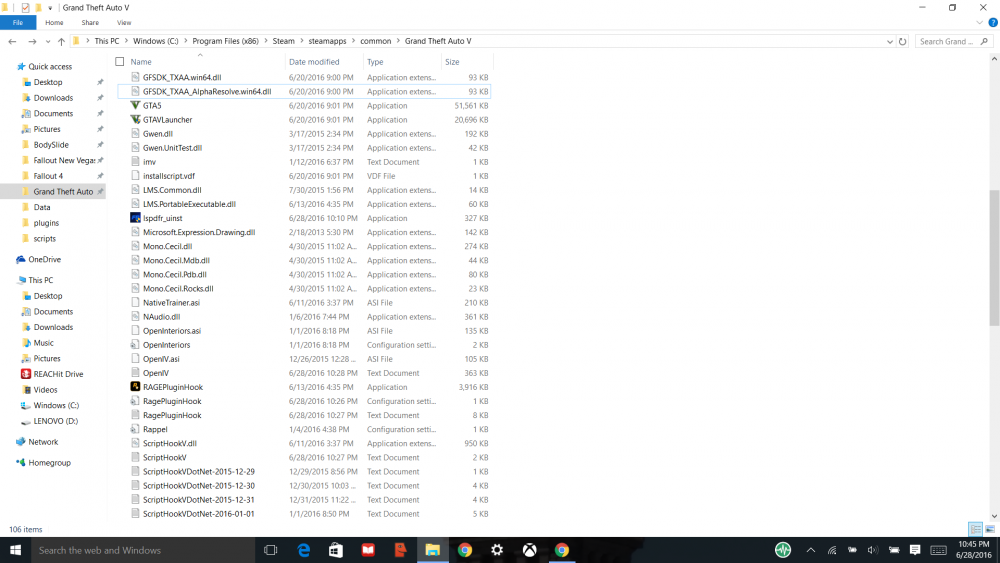
Task: Click the NativeTrainer.asi file icon
Action: point(135,302)
